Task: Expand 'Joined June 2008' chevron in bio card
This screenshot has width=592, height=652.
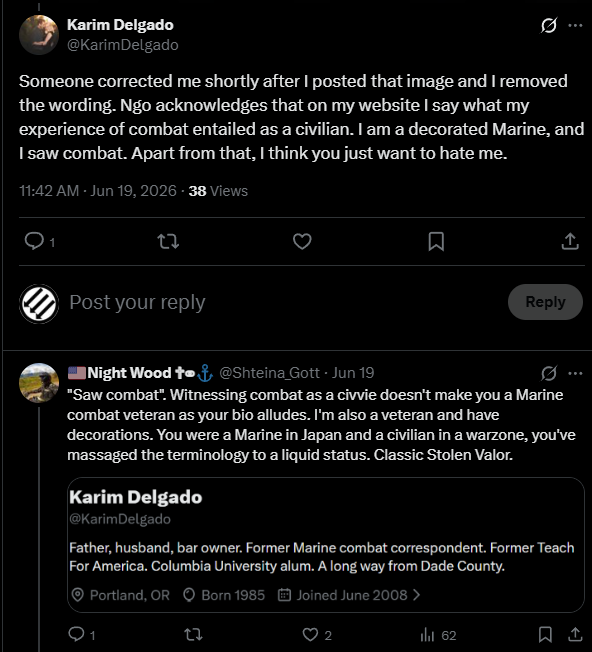Action: coord(417,595)
